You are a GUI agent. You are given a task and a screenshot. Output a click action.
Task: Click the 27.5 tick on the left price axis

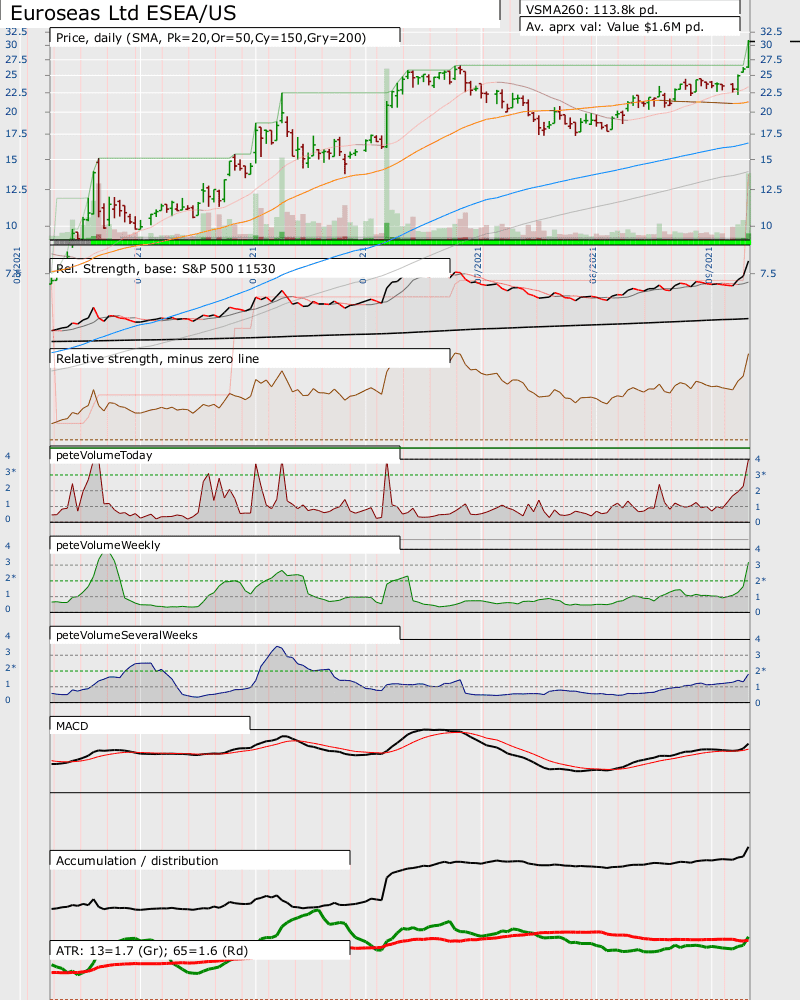(16, 59)
